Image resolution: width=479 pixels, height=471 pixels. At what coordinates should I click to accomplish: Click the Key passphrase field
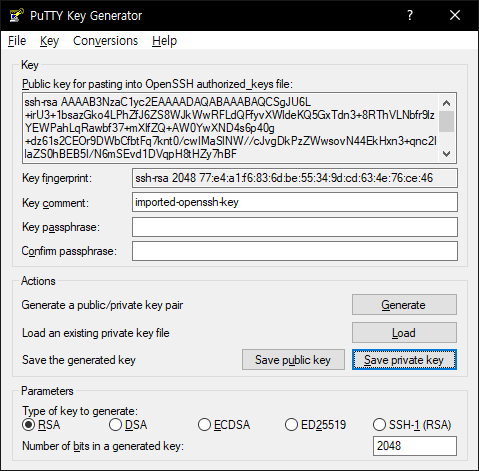[295, 227]
